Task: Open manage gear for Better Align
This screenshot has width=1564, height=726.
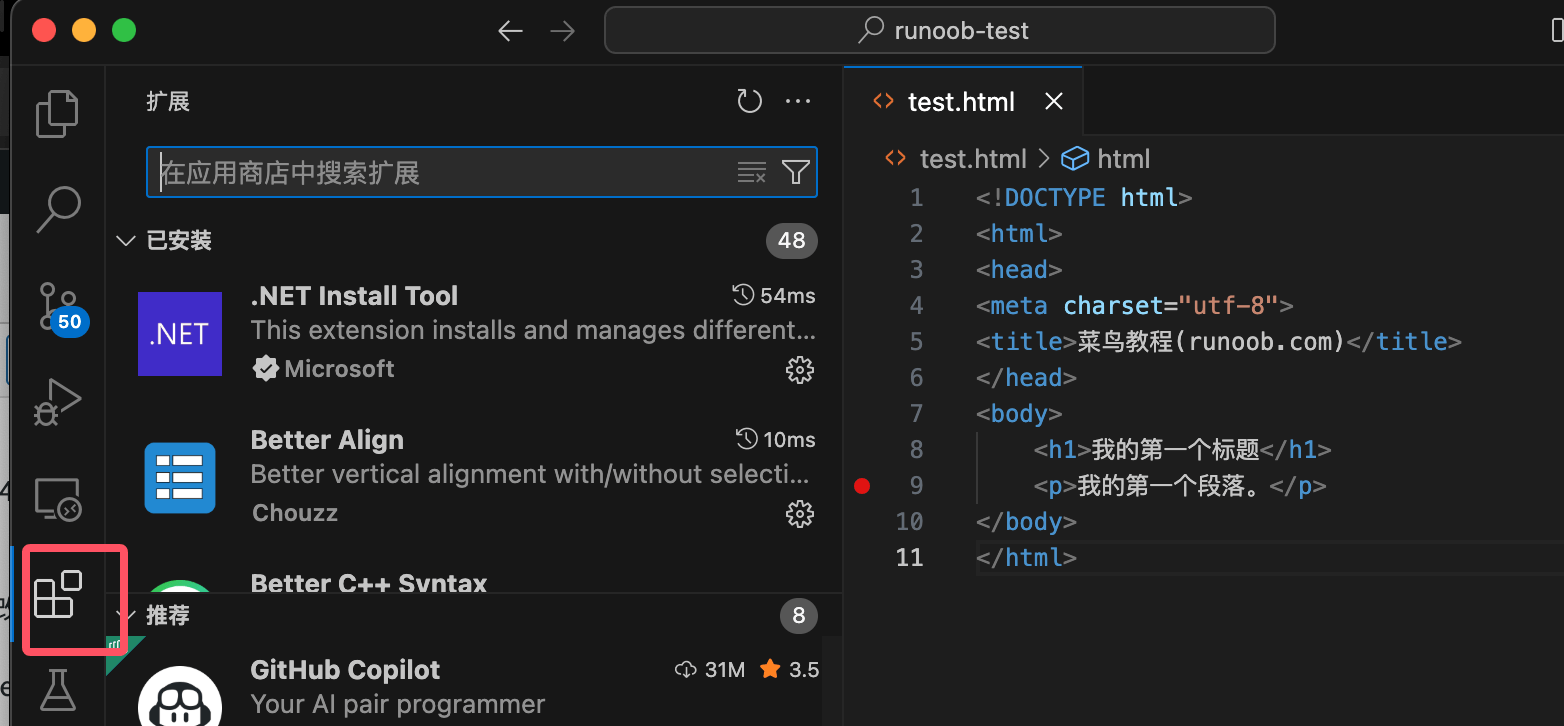Action: pos(799,514)
